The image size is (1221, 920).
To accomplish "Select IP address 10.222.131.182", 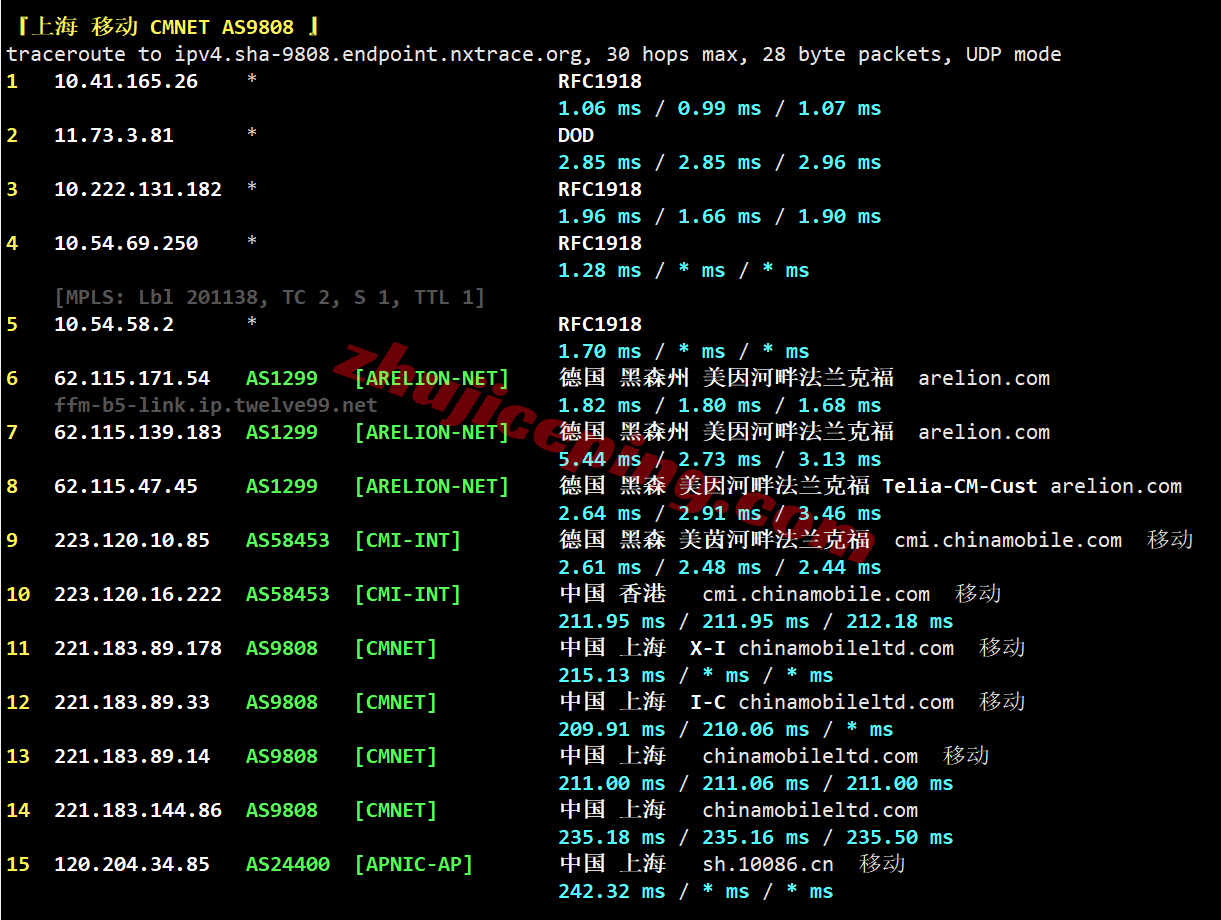I will coord(138,189).
